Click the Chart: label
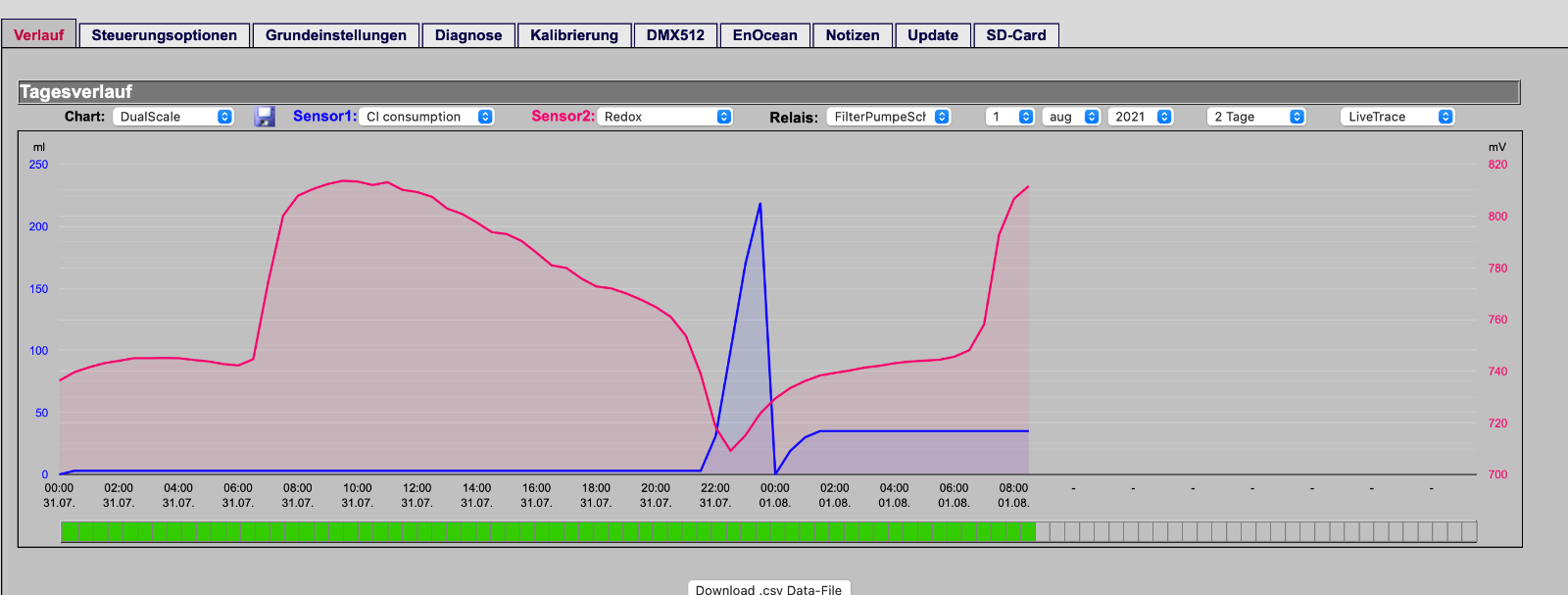Screen dimensions: 1568x595 point(84,116)
